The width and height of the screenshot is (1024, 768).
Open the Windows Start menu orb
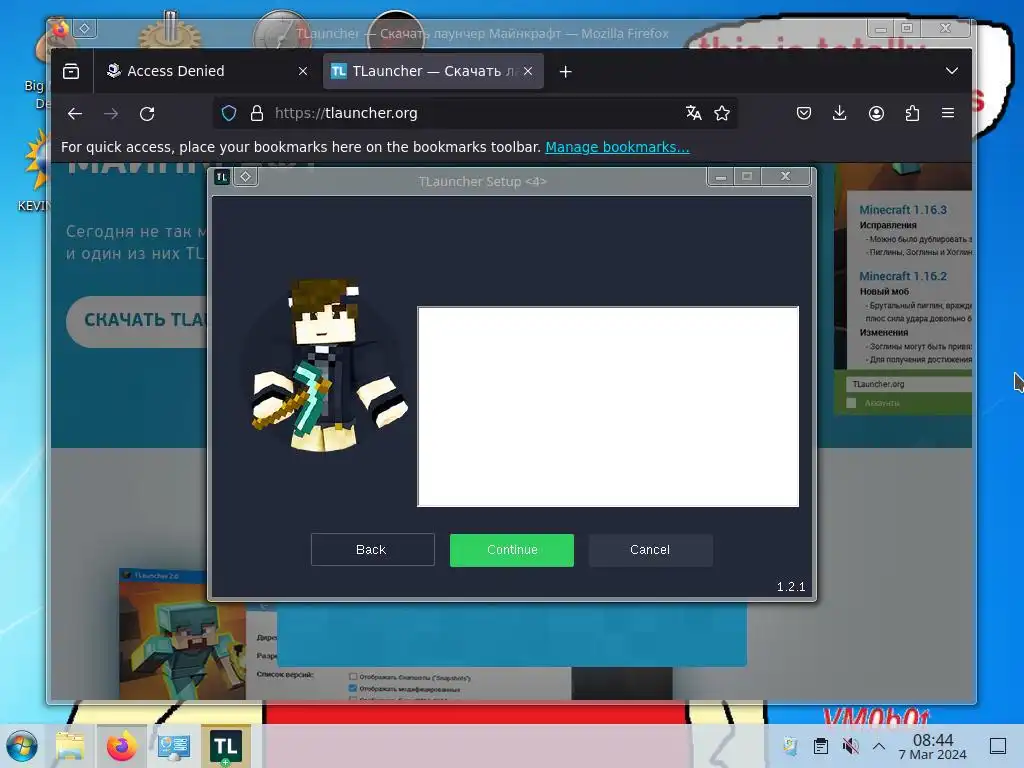(22, 746)
